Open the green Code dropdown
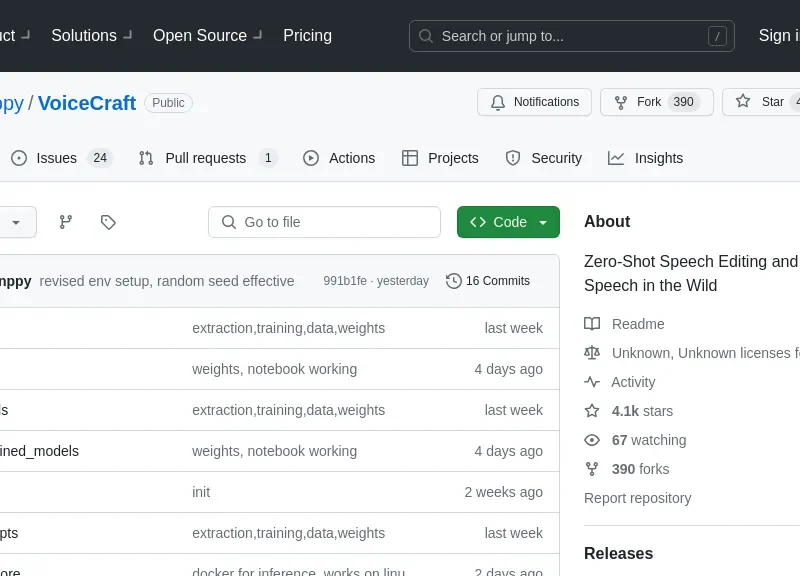 pos(508,222)
